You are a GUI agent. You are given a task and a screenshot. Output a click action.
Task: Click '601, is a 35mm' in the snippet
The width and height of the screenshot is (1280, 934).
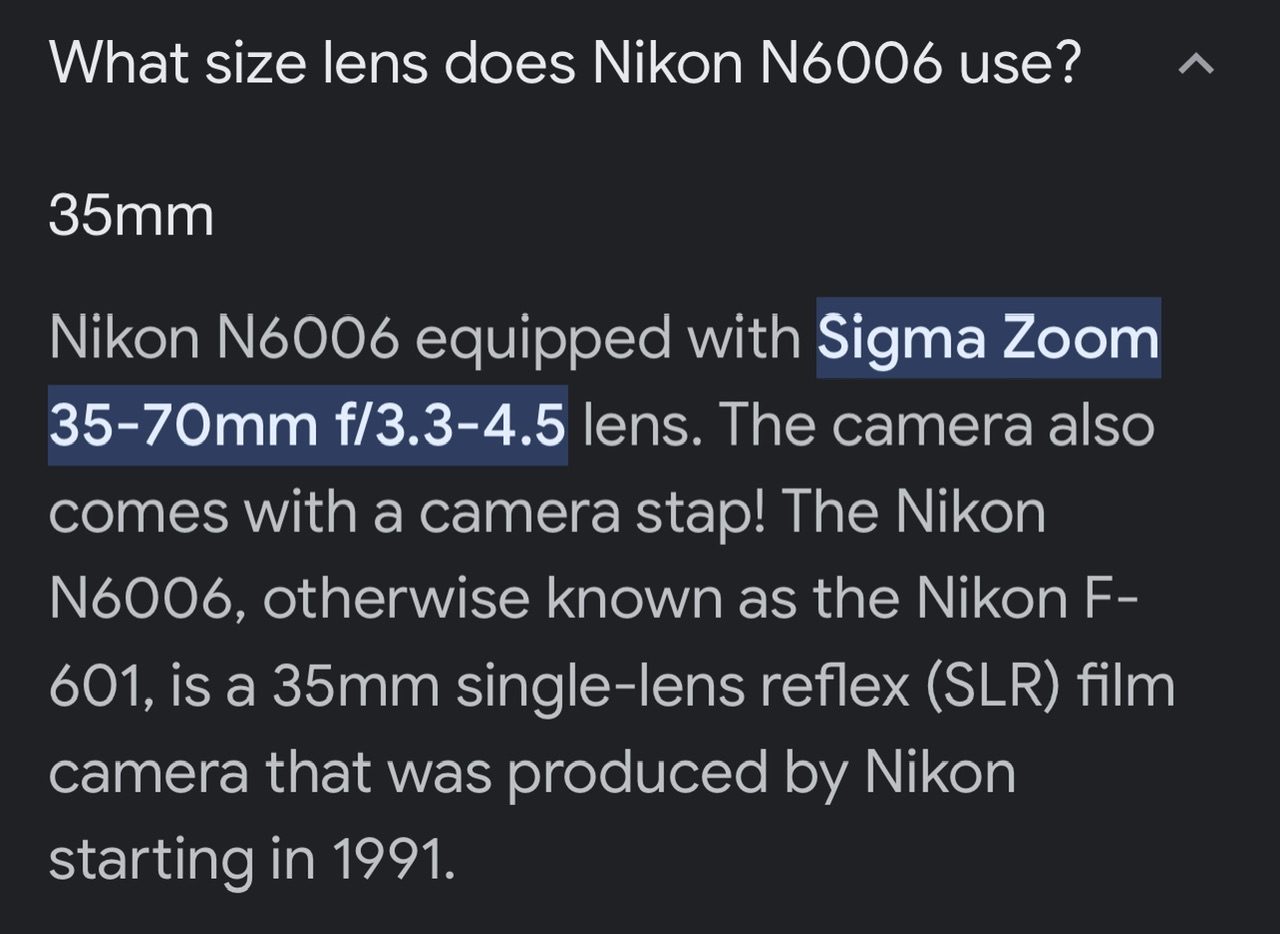pos(244,687)
